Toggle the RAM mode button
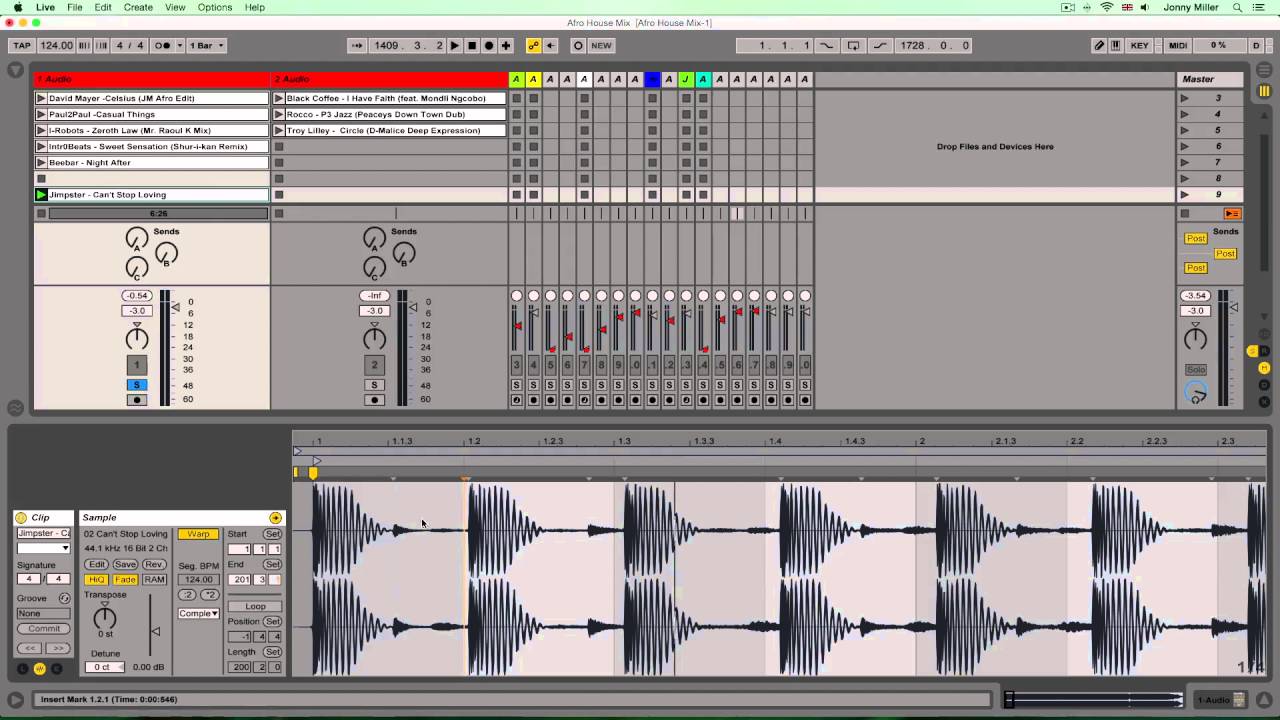 tap(154, 580)
